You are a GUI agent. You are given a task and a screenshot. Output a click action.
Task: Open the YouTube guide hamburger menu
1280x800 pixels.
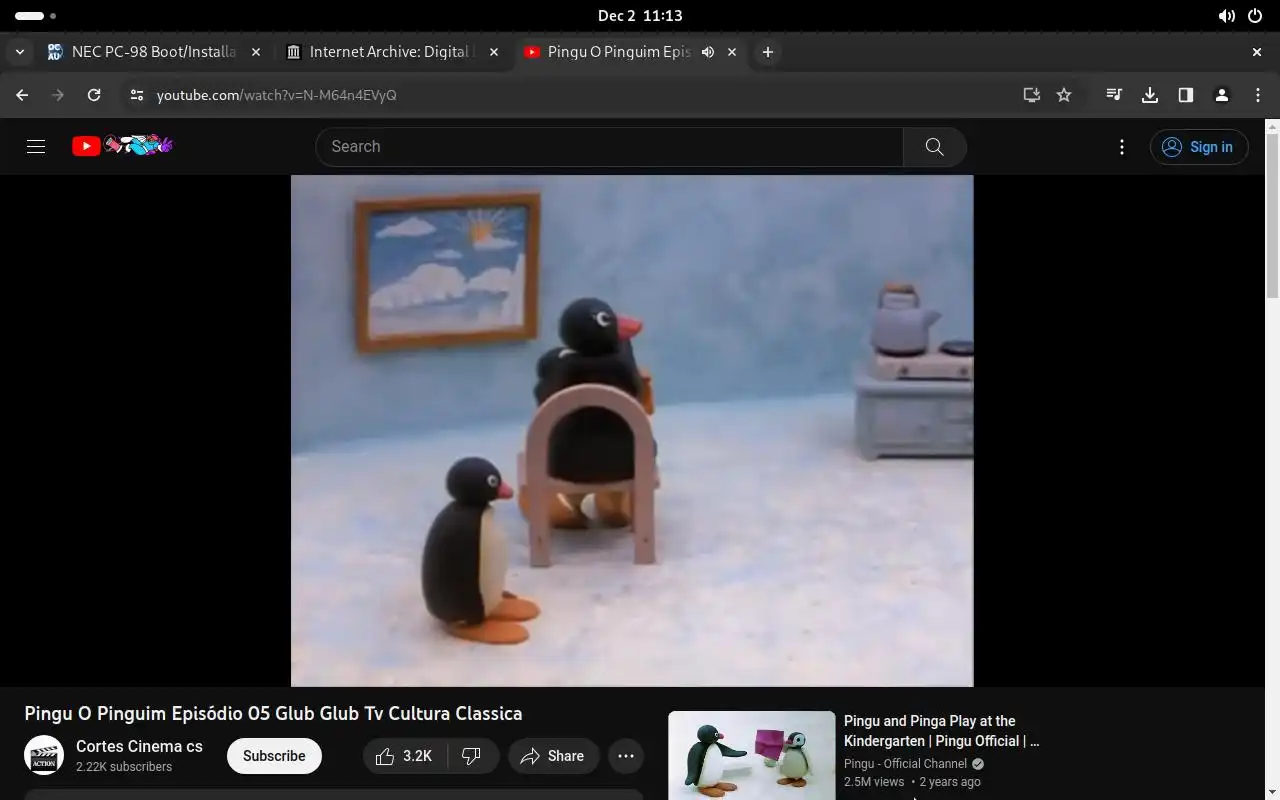[36, 146]
